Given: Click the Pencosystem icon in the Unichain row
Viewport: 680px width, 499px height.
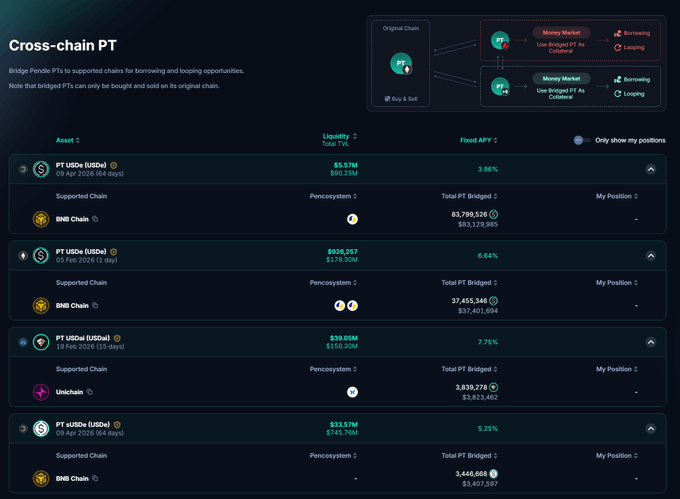Looking at the screenshot, I should coord(352,392).
